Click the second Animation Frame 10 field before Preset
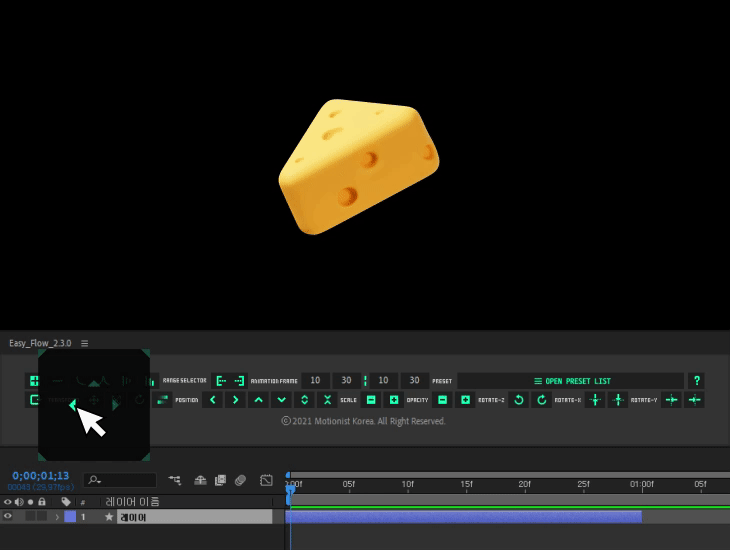The image size is (730, 550). 383,380
